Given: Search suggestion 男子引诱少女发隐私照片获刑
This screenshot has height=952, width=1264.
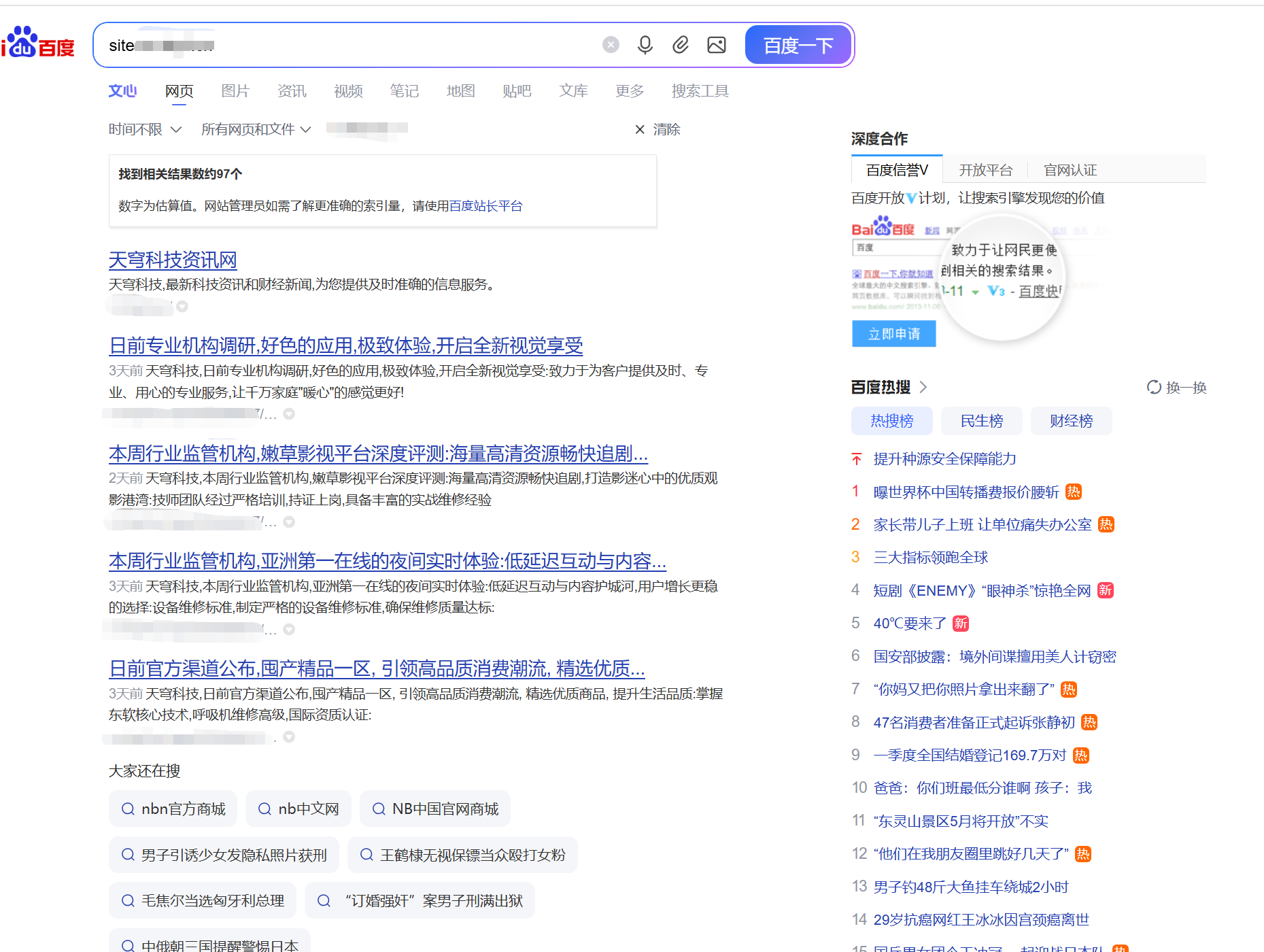Looking at the screenshot, I should pos(224,855).
